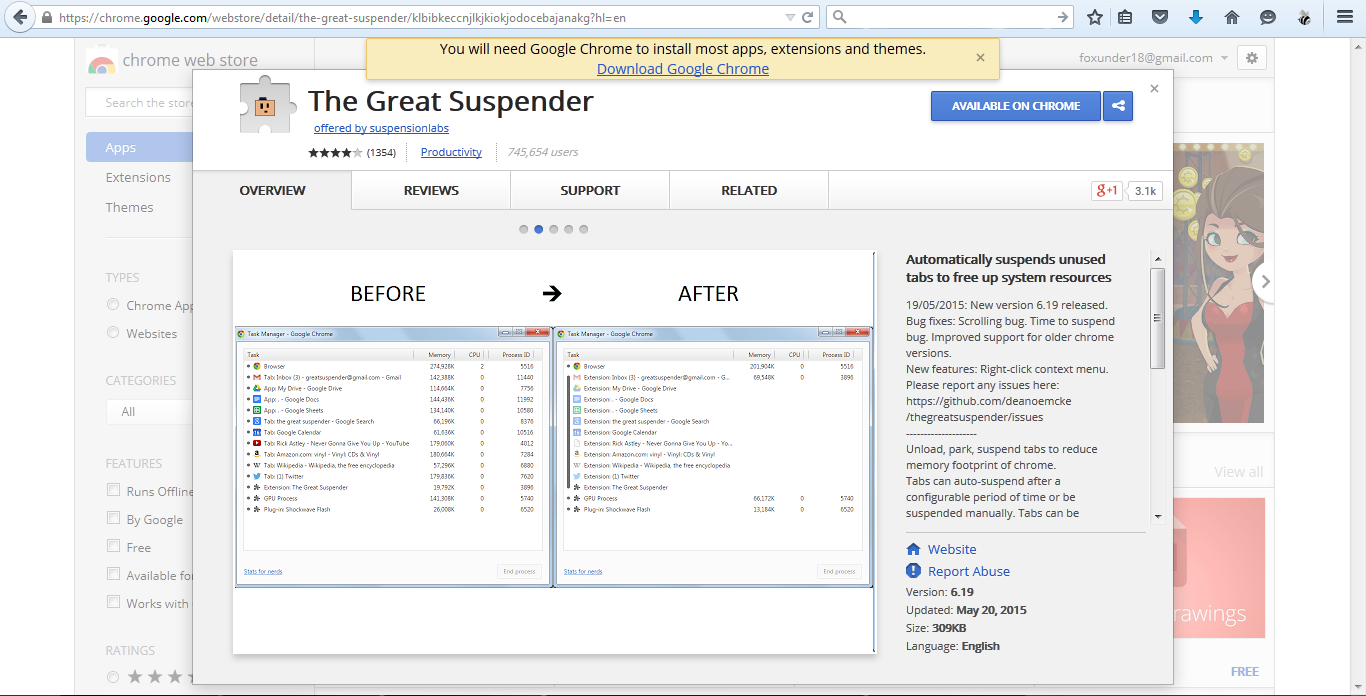Select the Chrome Apps type radio
This screenshot has height=696, width=1366.
click(x=113, y=305)
